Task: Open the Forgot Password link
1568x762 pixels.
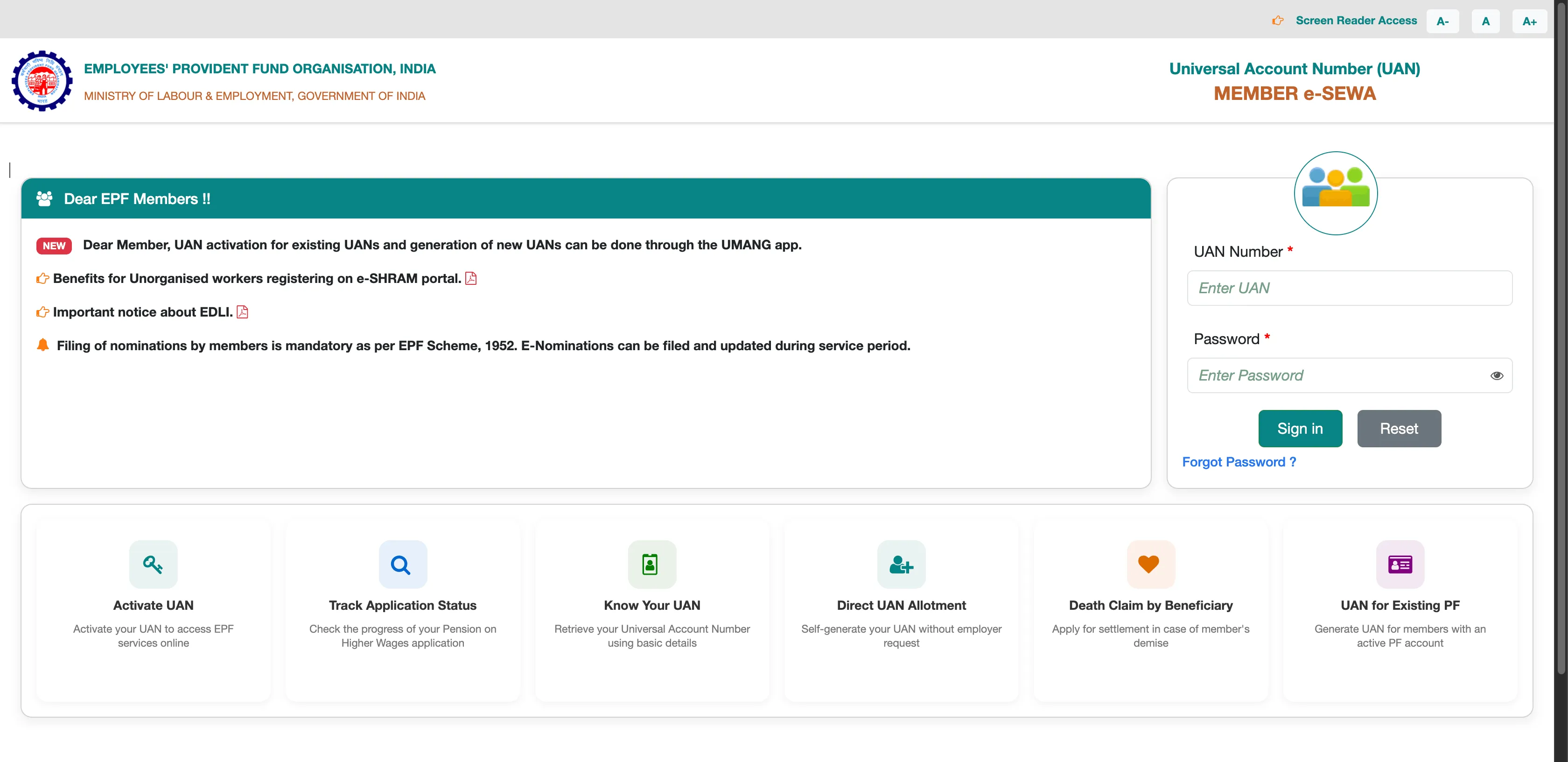Action: (x=1238, y=462)
